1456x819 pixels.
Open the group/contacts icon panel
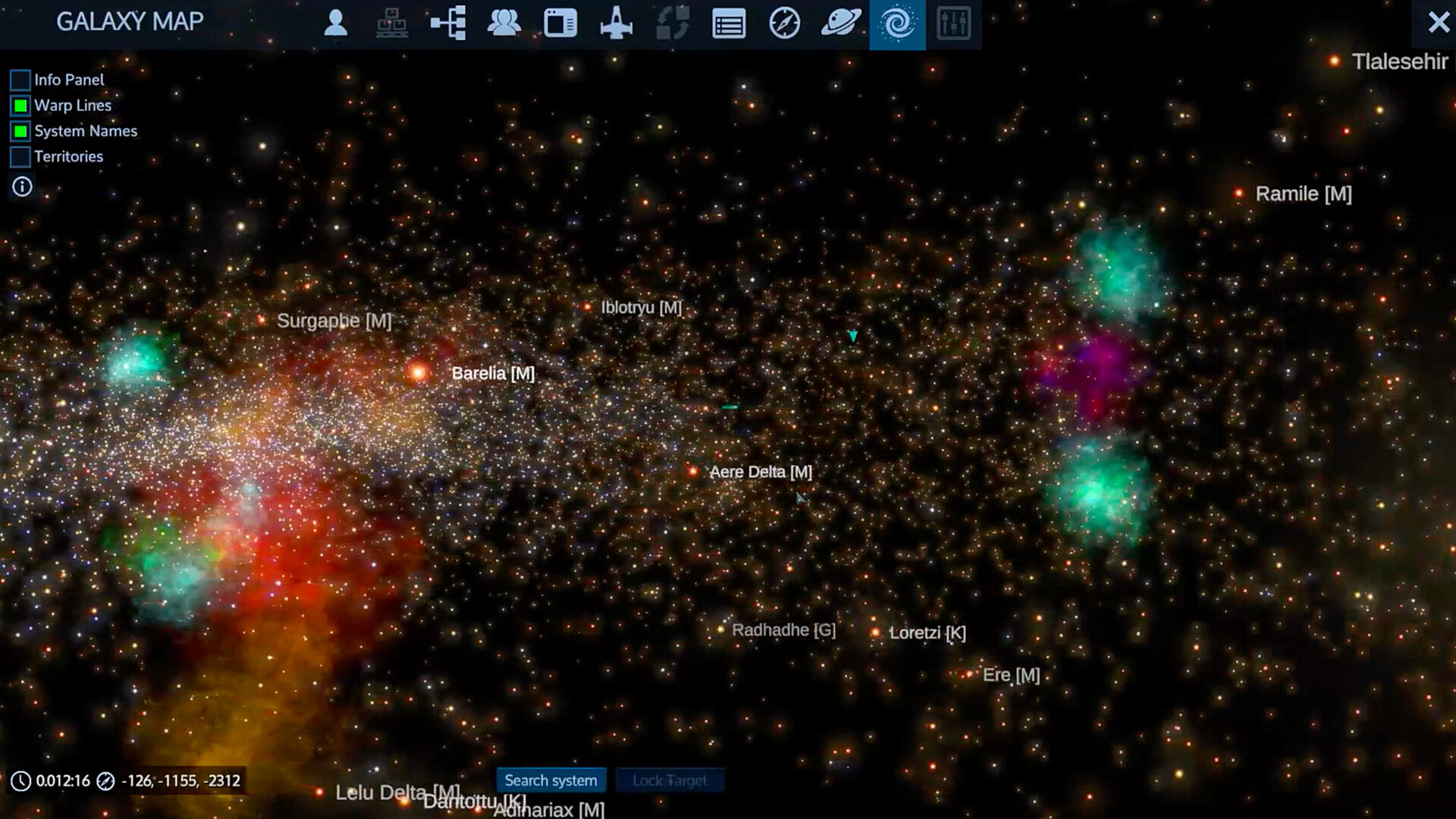point(504,22)
